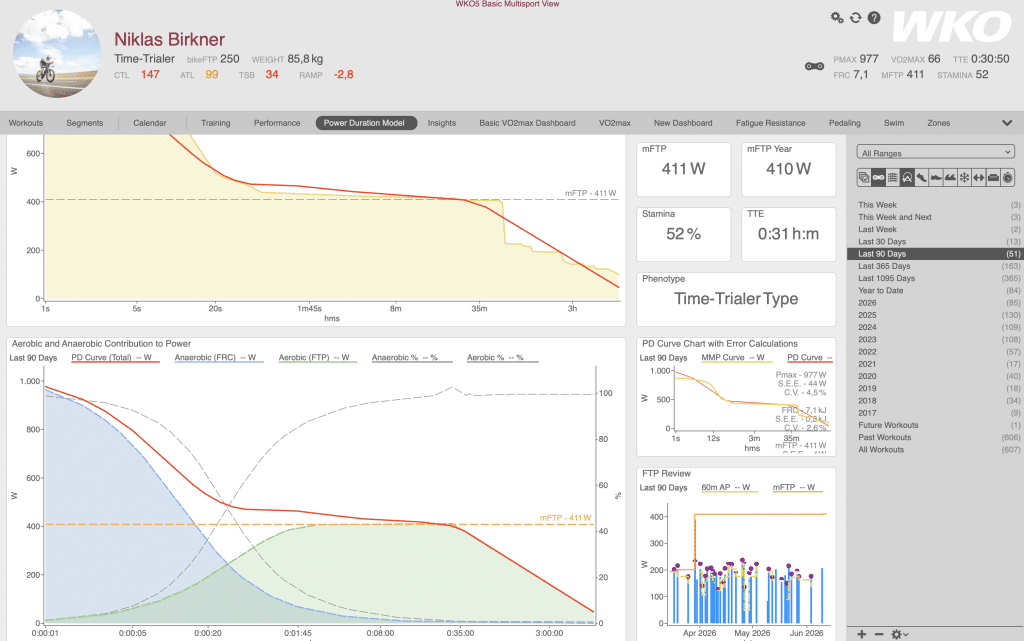The height and width of the screenshot is (641, 1024).
Task: Toggle the double arrow filter icon
Action: tap(979, 177)
